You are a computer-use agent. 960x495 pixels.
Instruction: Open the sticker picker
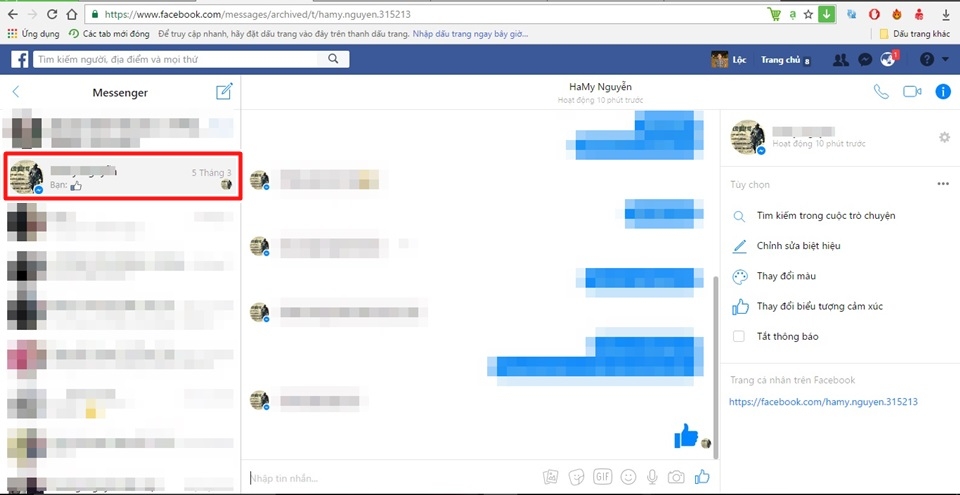(x=576, y=477)
